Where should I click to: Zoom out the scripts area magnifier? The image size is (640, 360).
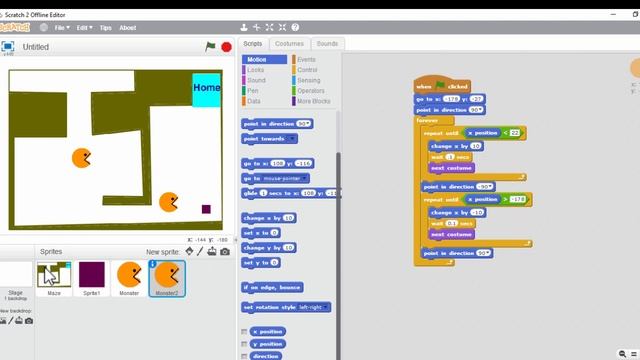[622, 354]
